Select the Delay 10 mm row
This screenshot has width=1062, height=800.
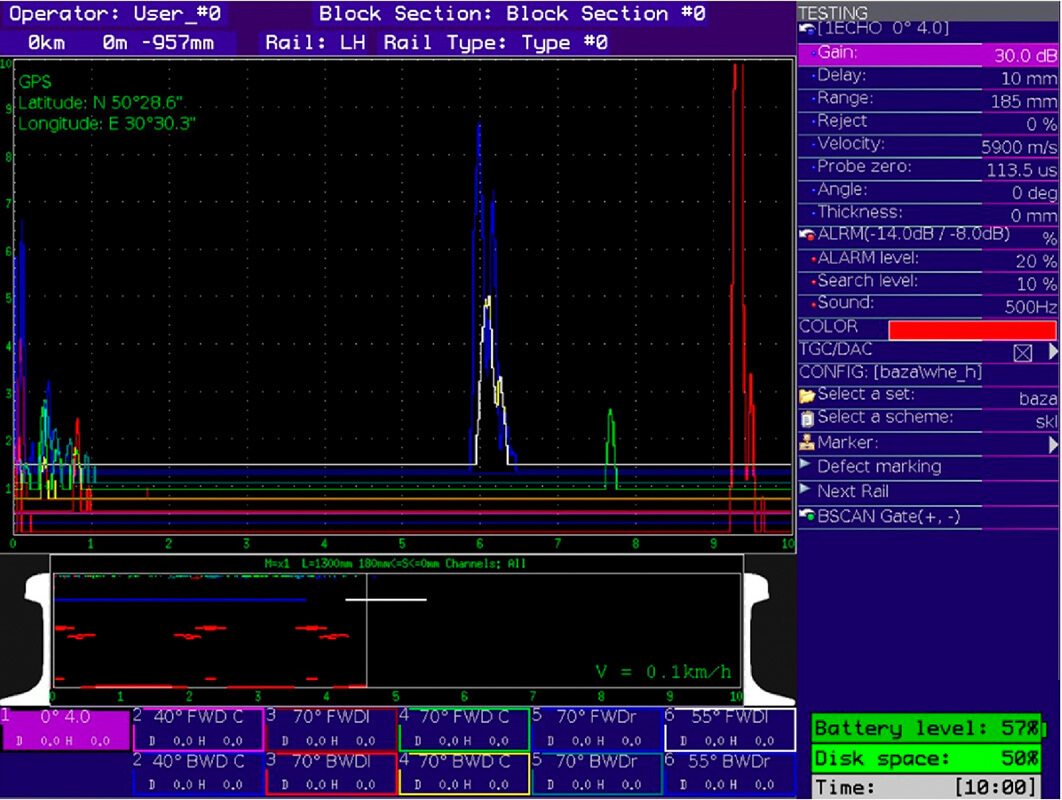(928, 77)
